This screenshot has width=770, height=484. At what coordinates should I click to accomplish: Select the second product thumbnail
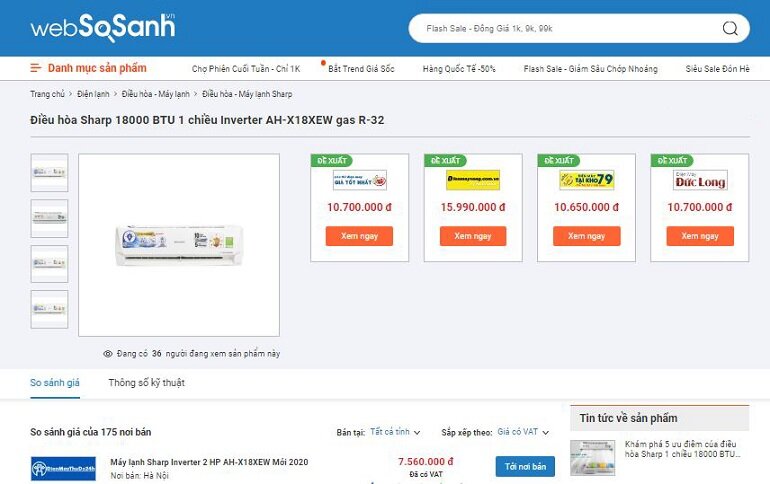pyautogui.click(x=49, y=218)
